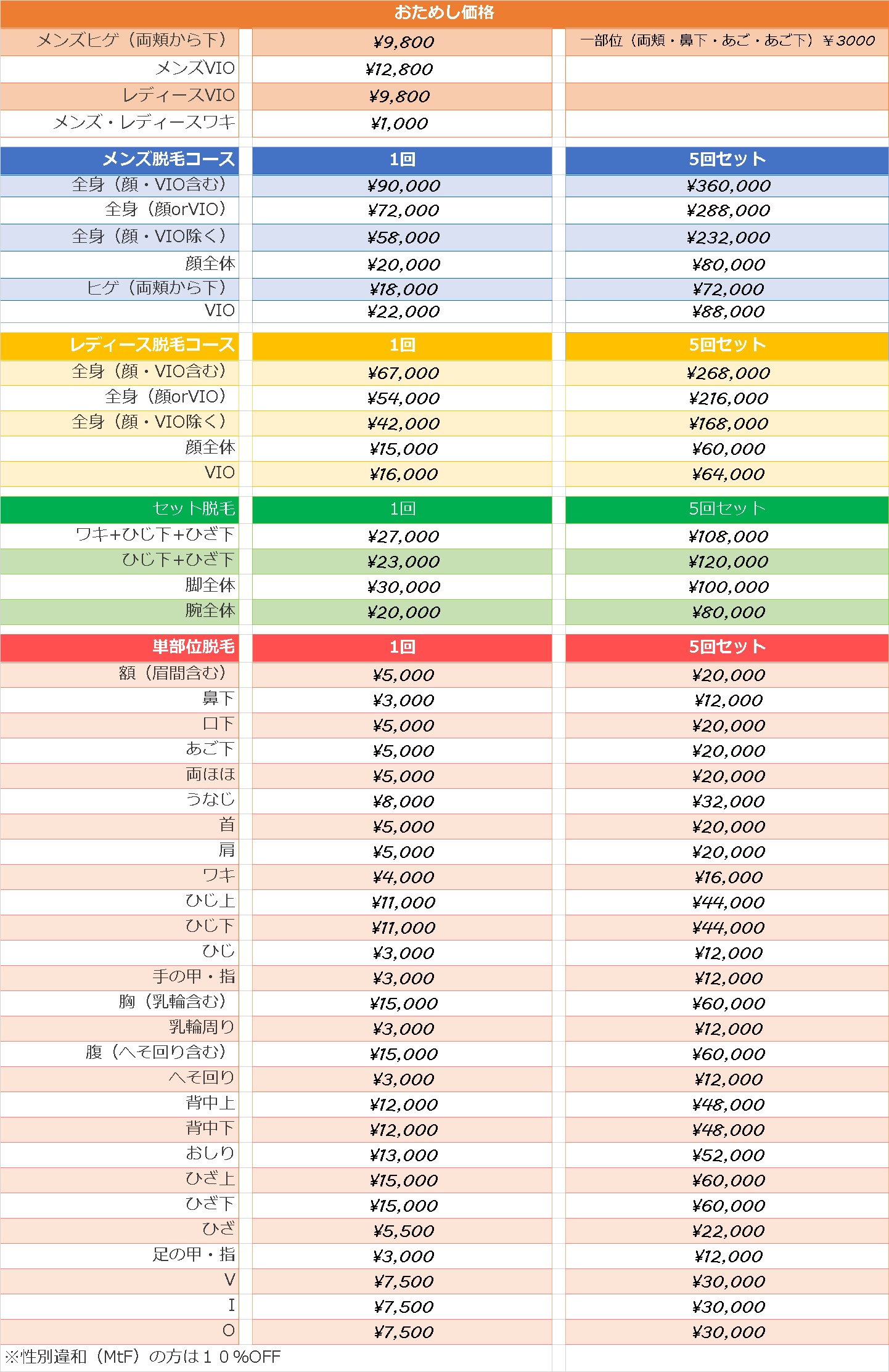Screen dimensions: 889x1372
Task: Click the ¥100,000 脚全体 set price
Action: point(728,587)
